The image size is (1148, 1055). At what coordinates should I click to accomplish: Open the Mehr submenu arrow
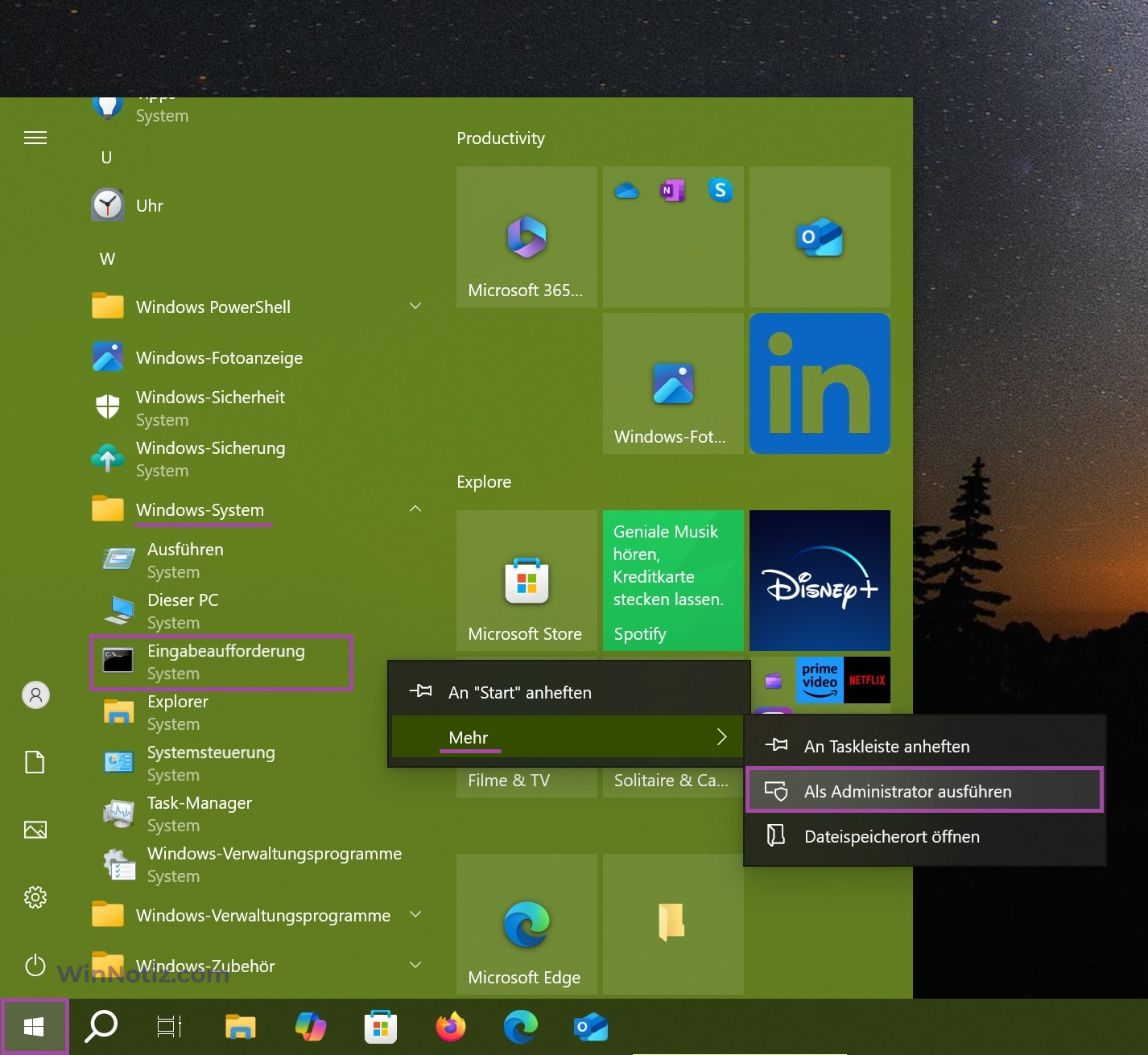coord(721,737)
